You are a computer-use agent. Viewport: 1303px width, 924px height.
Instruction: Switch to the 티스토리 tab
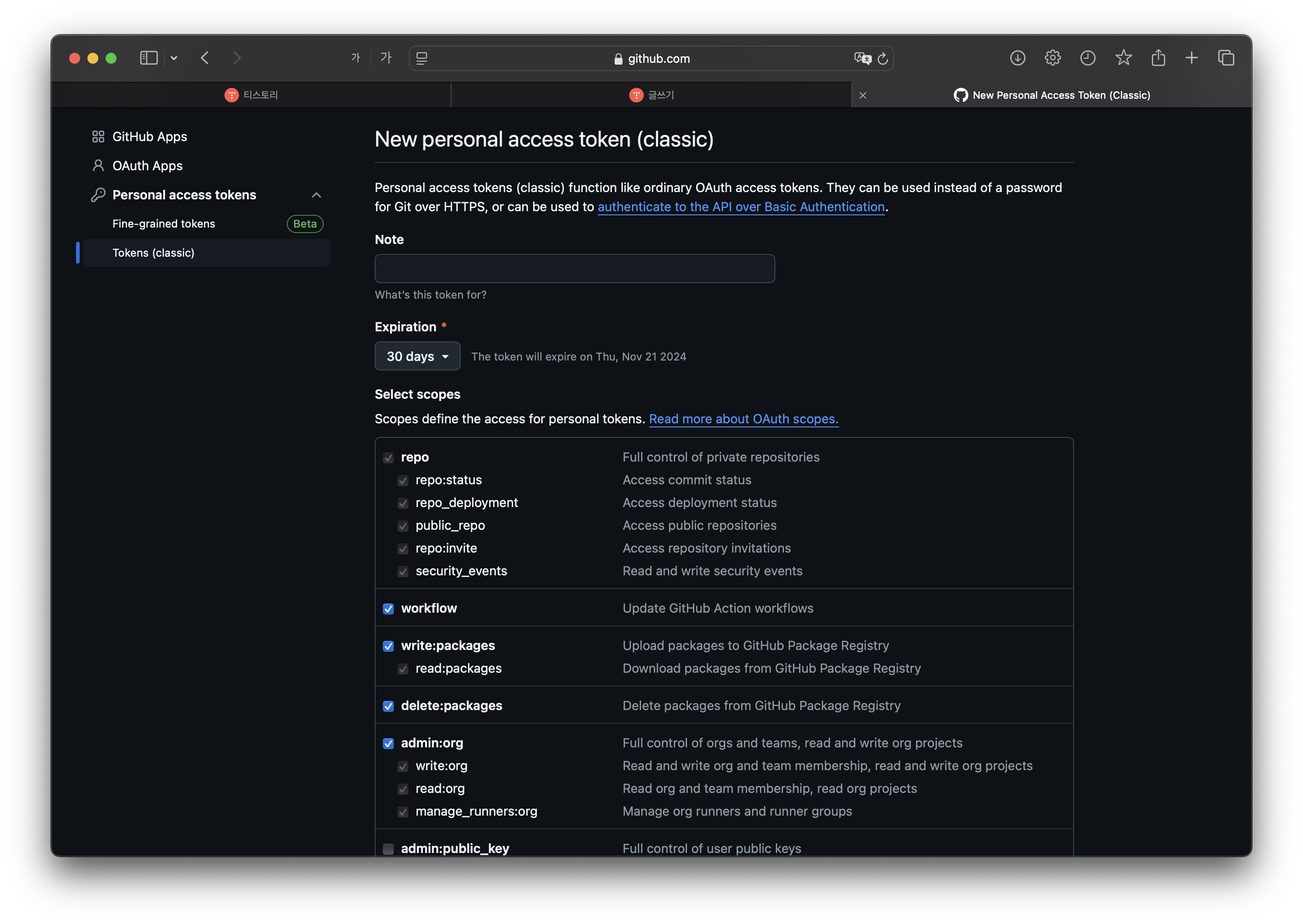[x=251, y=95]
